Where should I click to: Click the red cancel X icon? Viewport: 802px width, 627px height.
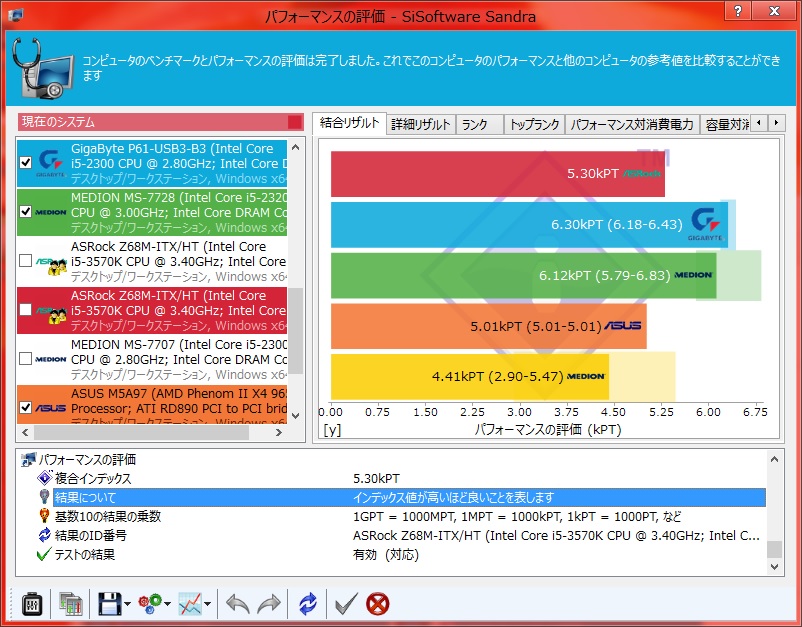point(378,604)
